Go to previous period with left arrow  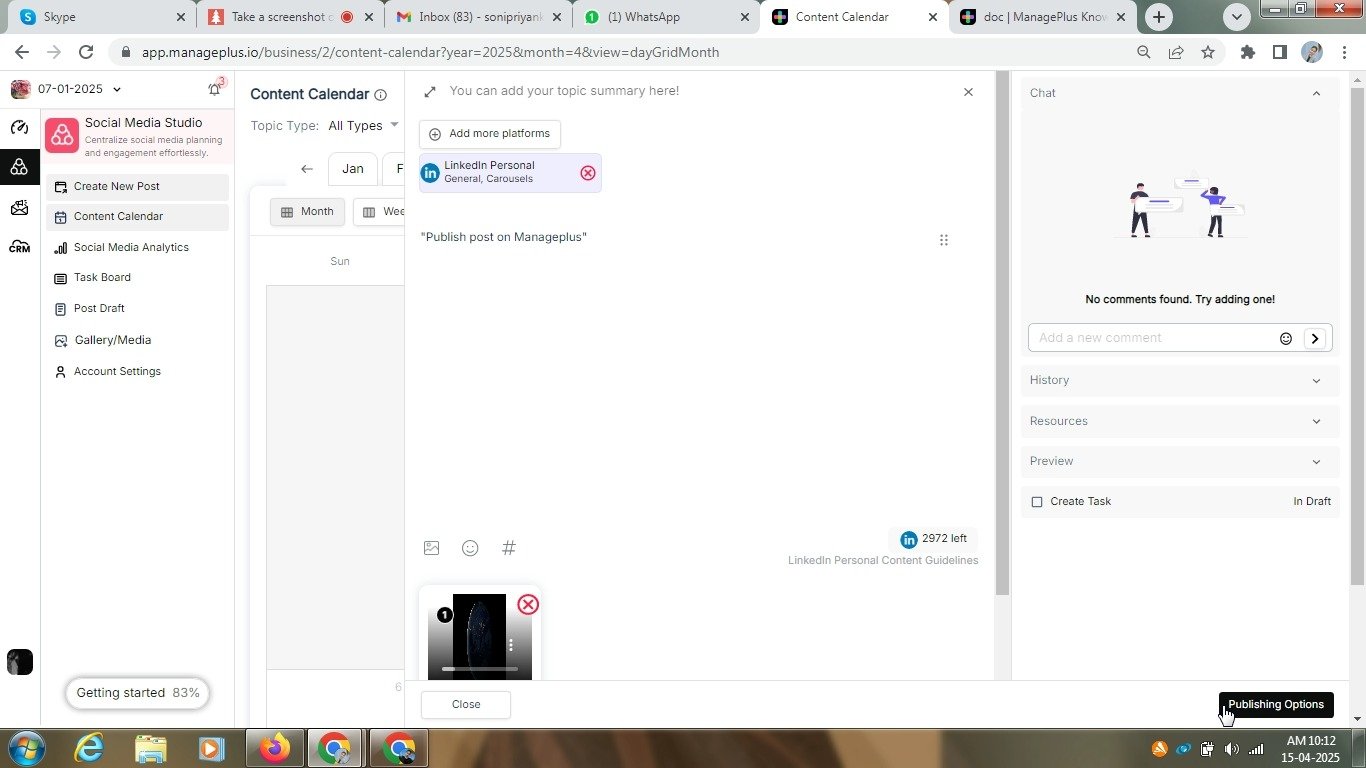click(x=307, y=169)
